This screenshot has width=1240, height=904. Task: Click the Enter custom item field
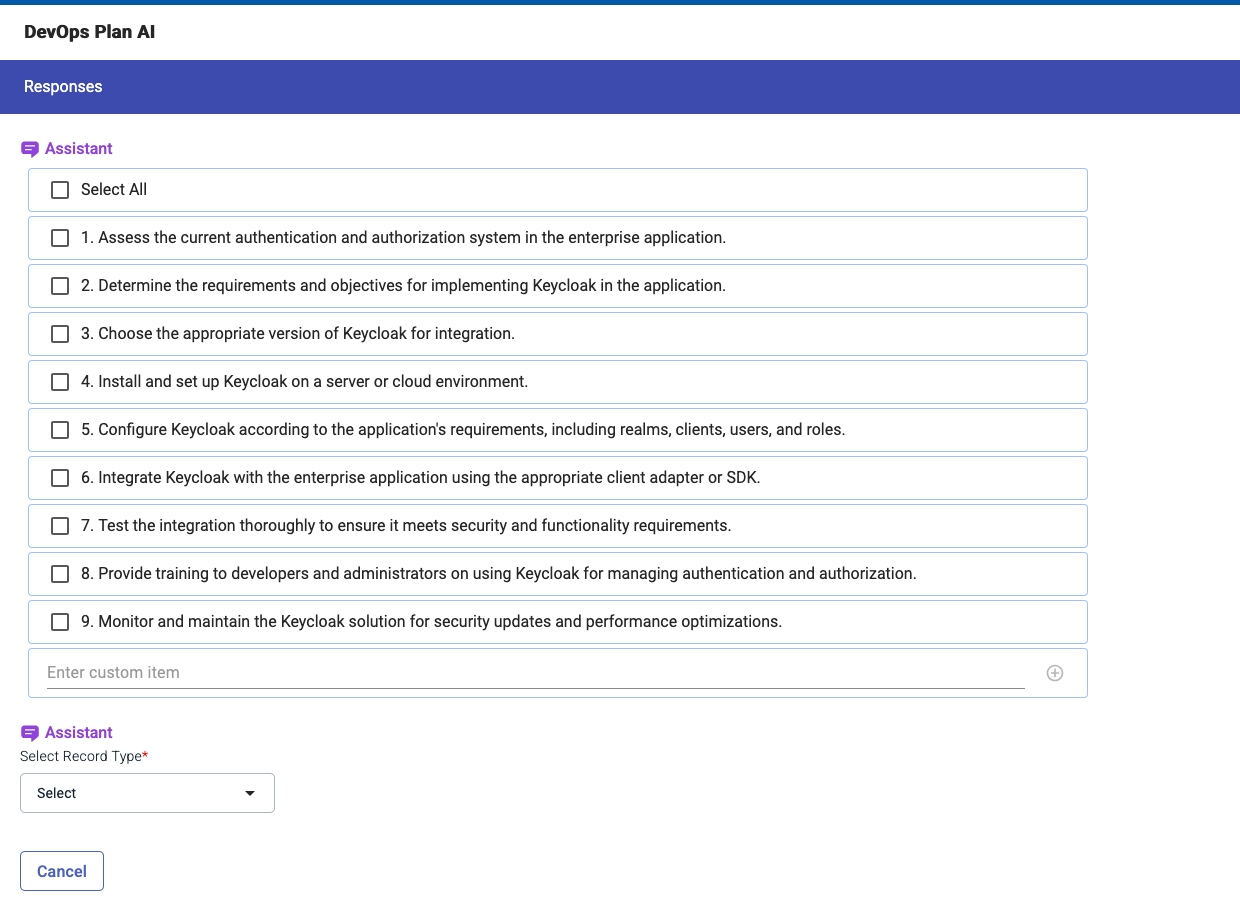[x=400, y=672]
